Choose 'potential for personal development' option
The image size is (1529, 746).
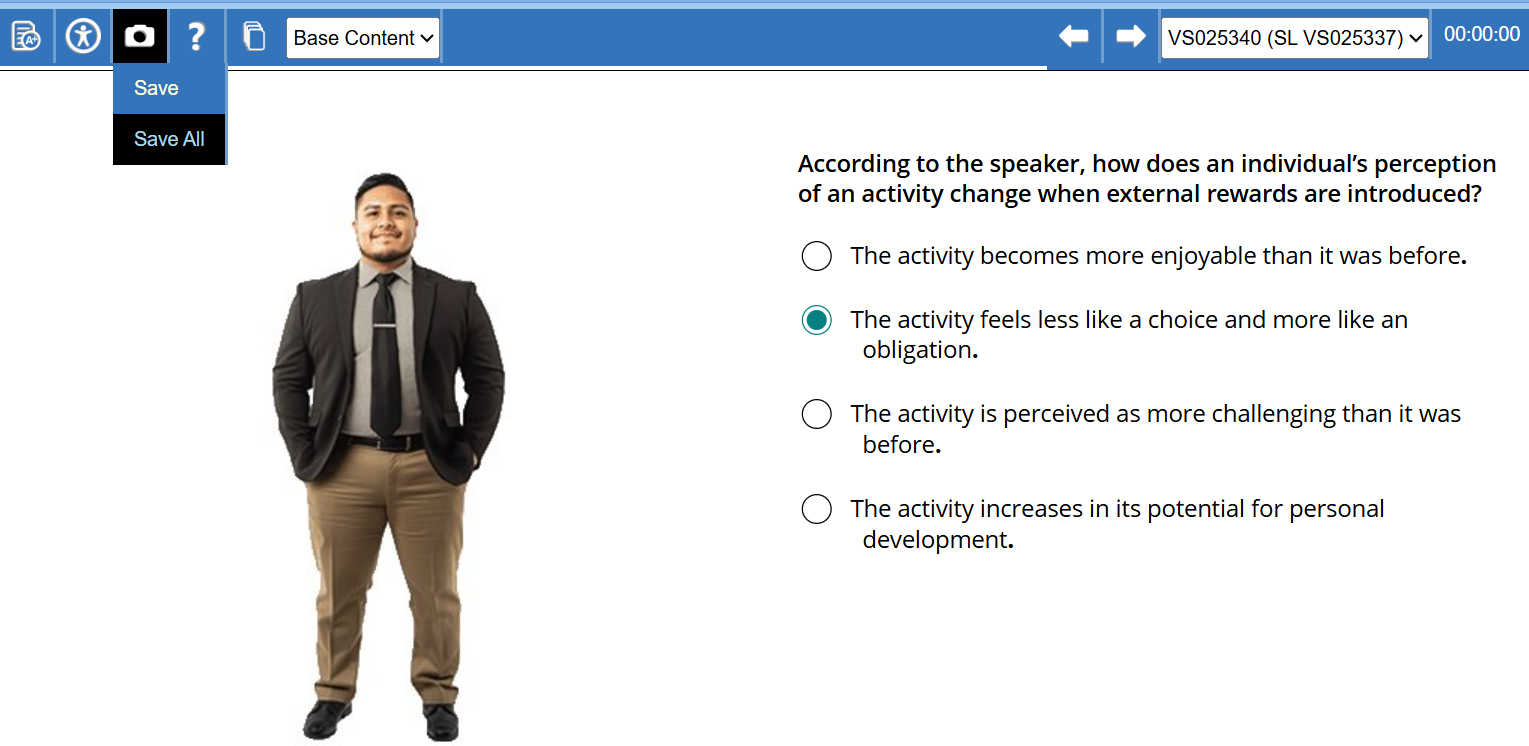click(x=817, y=509)
